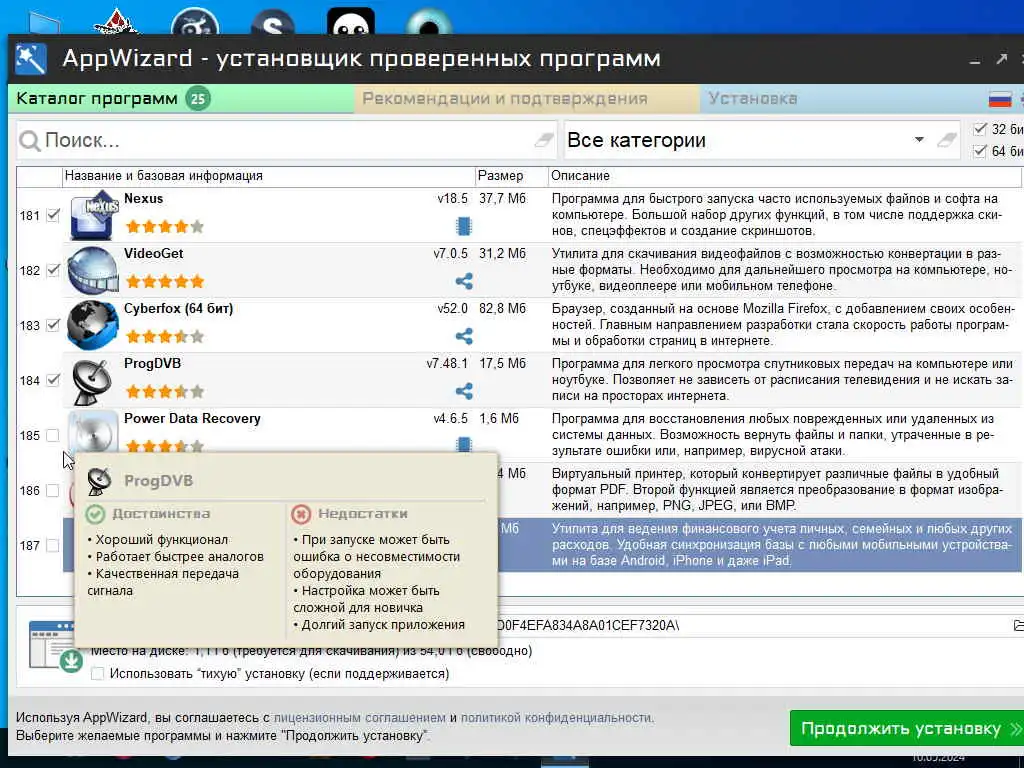The image size is (1024, 768).
Task: Click the Nexus program icon
Action: 93,215
